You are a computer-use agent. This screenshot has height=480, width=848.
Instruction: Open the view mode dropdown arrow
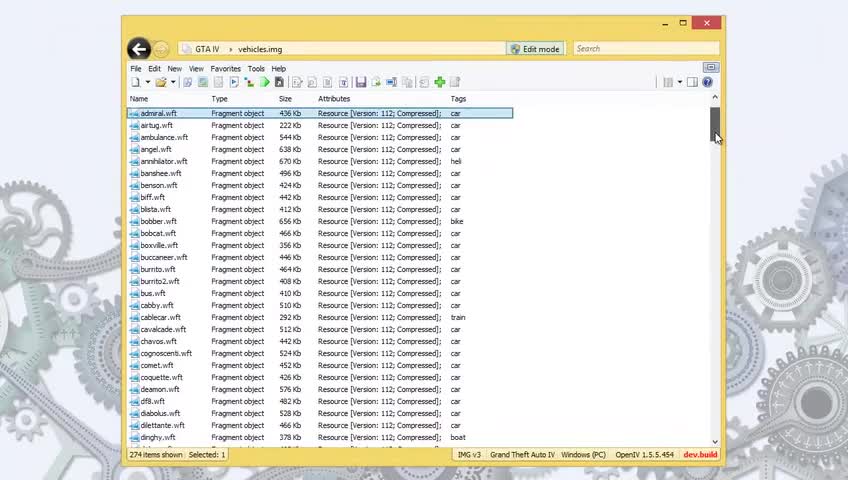pyautogui.click(x=680, y=82)
